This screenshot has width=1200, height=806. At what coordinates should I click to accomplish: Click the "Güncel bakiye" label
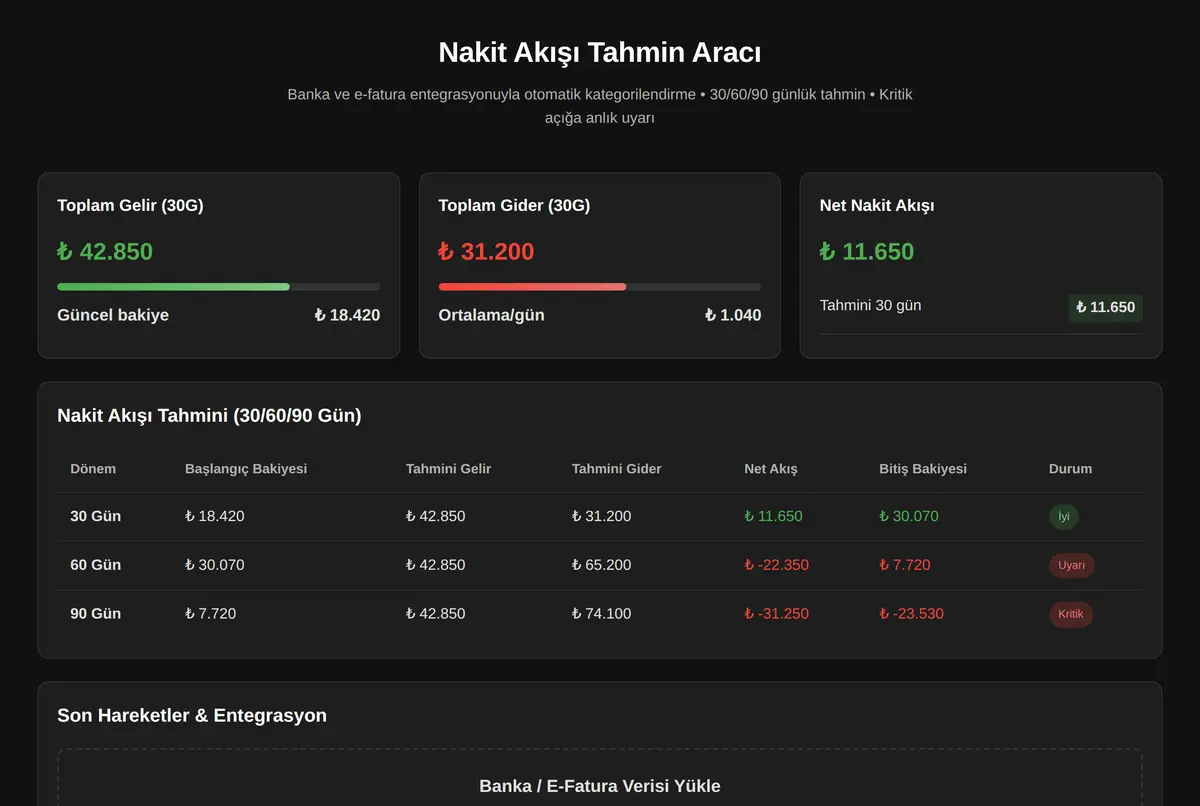(x=113, y=315)
